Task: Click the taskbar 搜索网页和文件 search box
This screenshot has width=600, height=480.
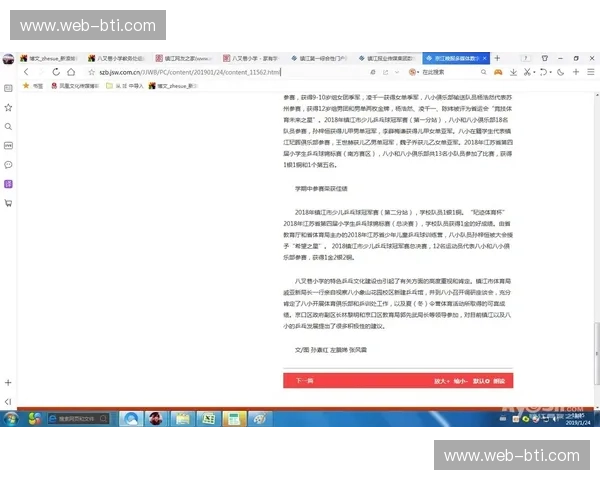Action: tap(78, 419)
